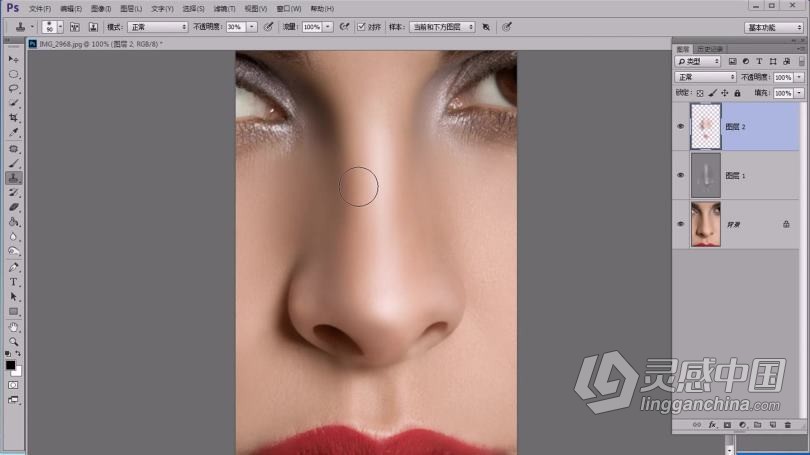810x455 pixels.
Task: Open the 窗口(W) Window menu
Action: click(289, 9)
